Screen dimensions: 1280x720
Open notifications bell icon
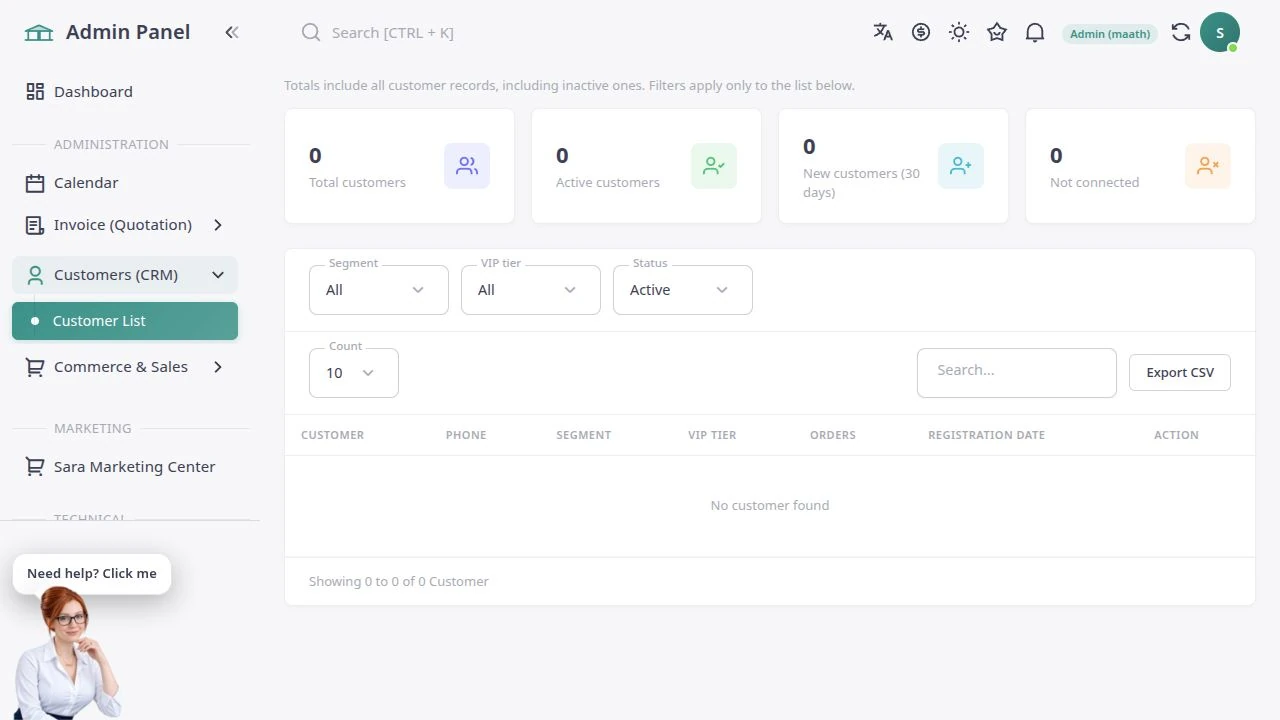tap(1035, 32)
